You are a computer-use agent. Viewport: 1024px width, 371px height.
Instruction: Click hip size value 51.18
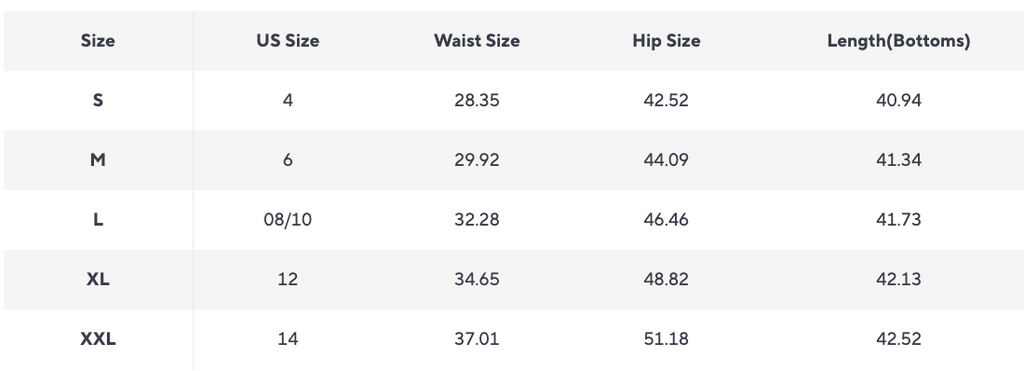tap(666, 339)
